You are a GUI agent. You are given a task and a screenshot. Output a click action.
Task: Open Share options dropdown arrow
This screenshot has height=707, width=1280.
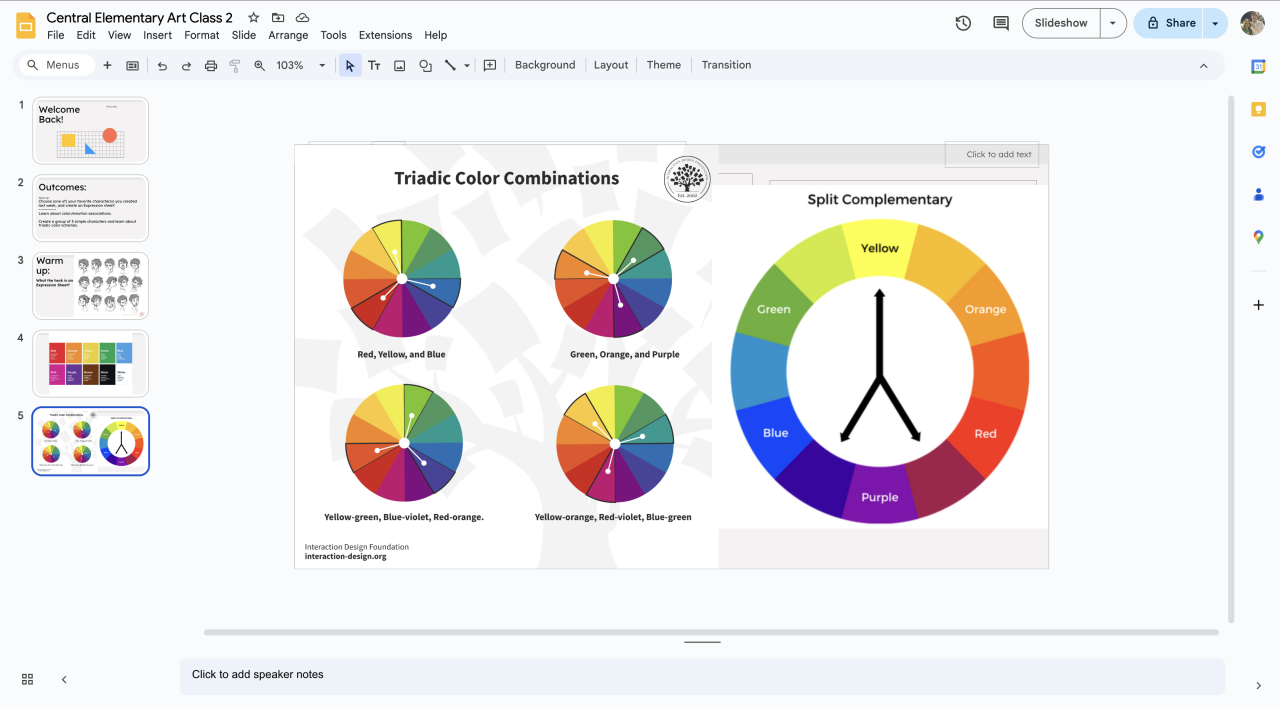tap(1215, 23)
